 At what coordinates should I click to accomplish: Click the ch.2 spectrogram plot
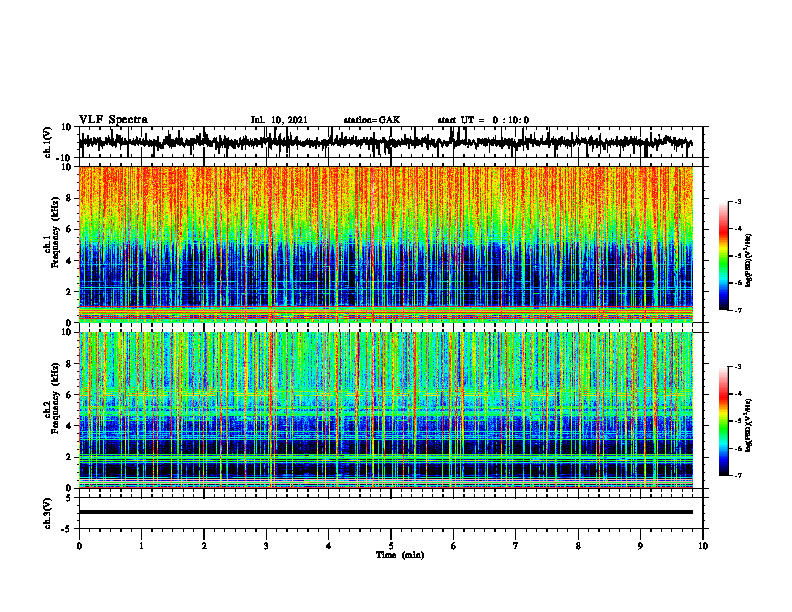pyautogui.click(x=386, y=410)
